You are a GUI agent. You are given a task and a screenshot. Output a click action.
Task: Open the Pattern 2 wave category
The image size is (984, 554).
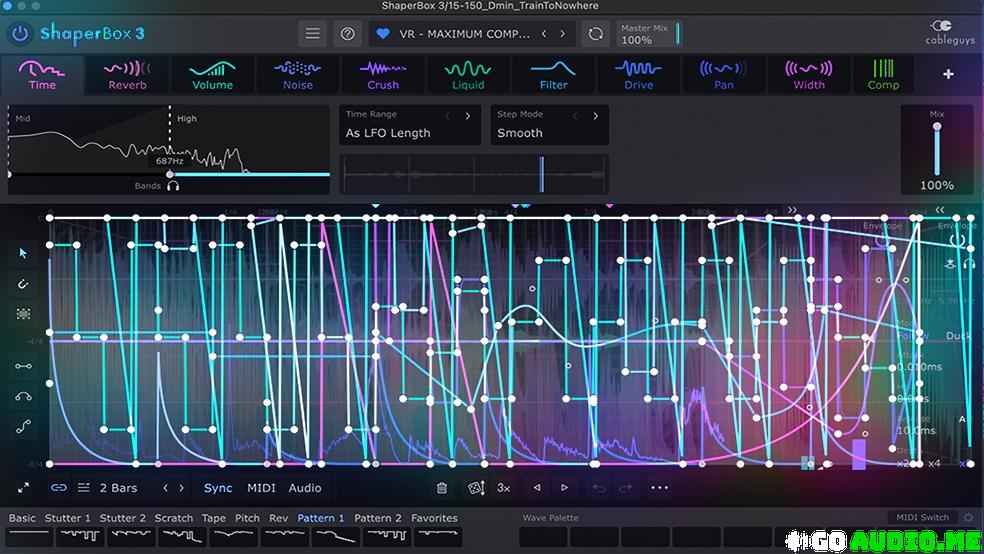click(x=378, y=518)
